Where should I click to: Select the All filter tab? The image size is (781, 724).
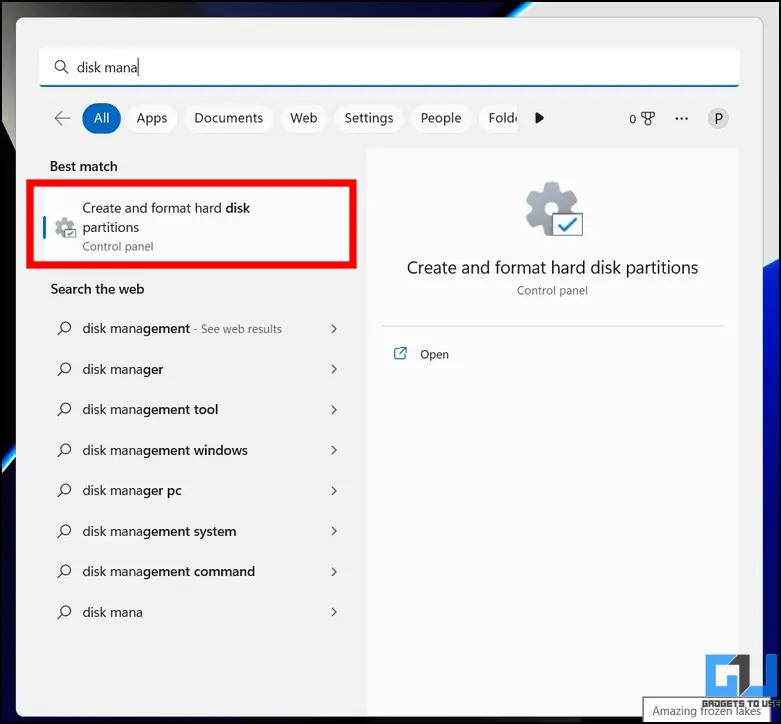[x=102, y=119]
